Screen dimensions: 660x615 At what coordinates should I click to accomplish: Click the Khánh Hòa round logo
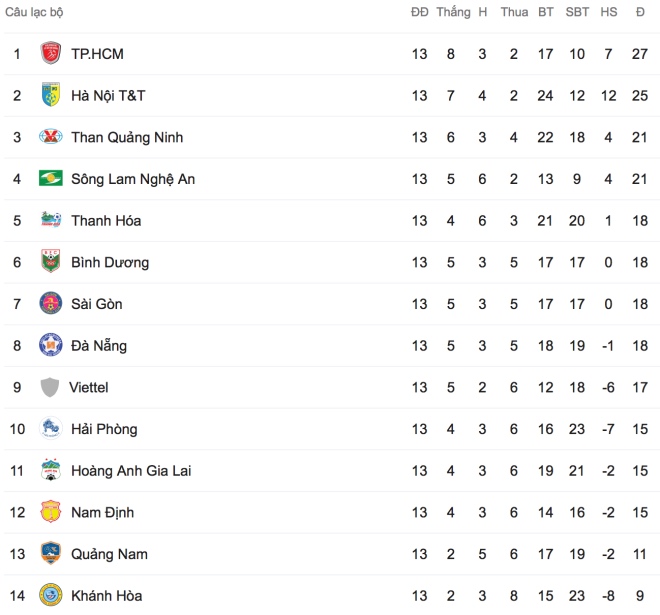click(51, 595)
